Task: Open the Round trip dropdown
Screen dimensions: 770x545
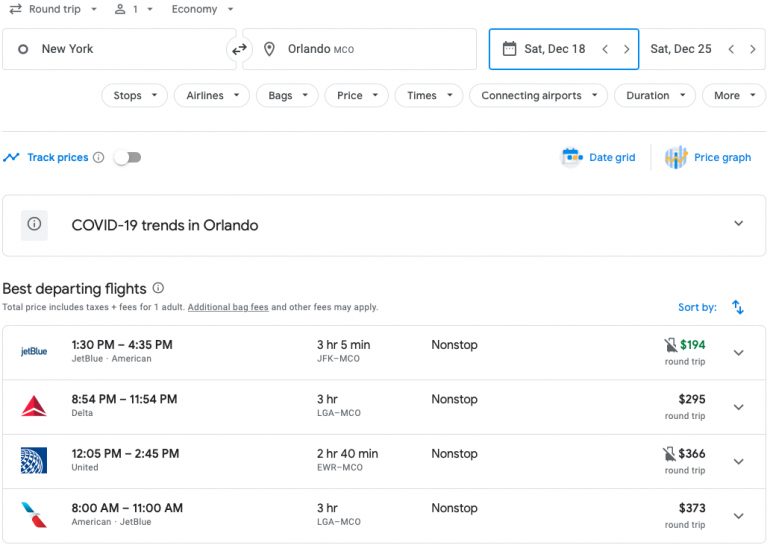Action: 54,9
